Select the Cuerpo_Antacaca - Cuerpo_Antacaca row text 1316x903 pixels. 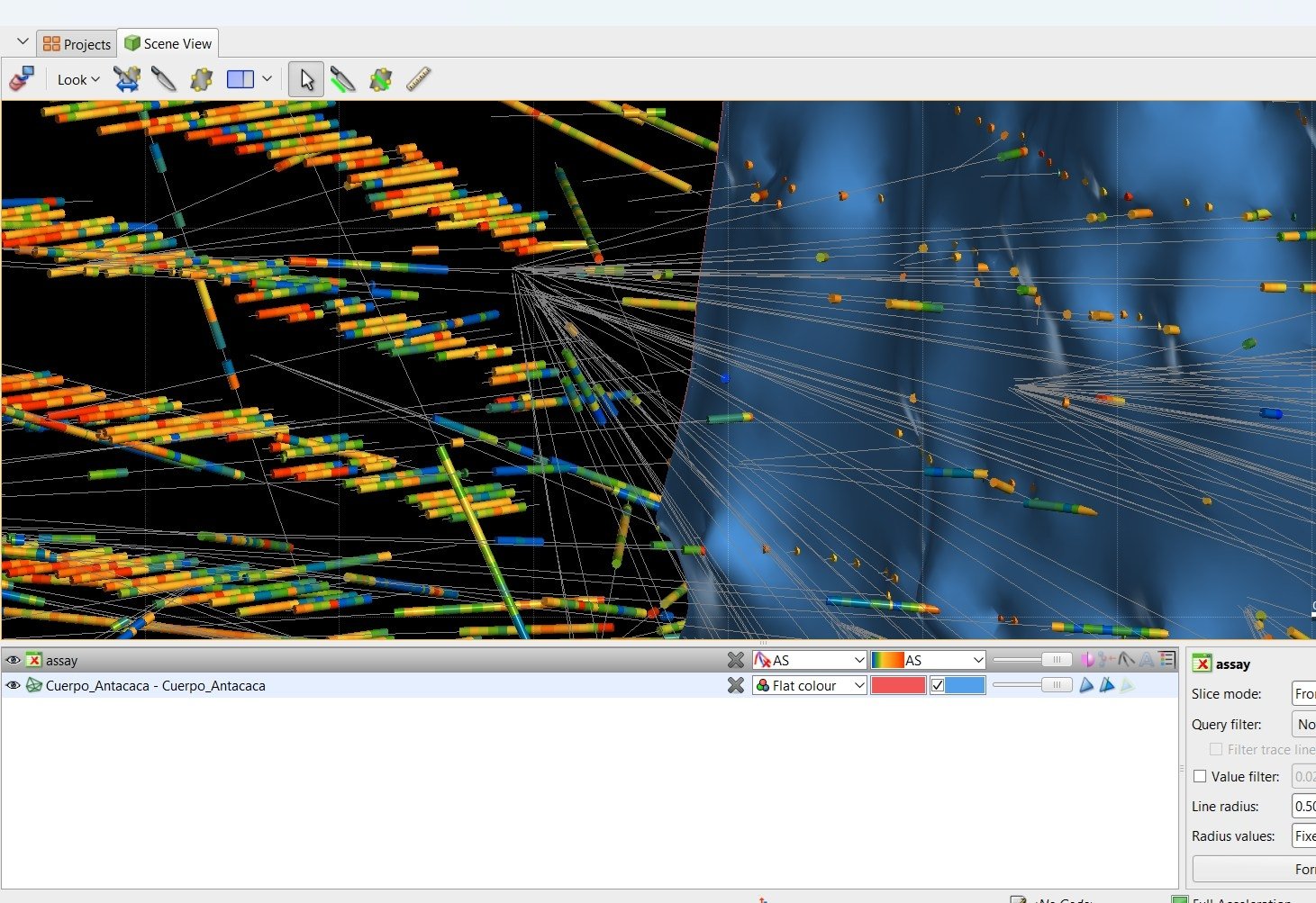pos(156,685)
